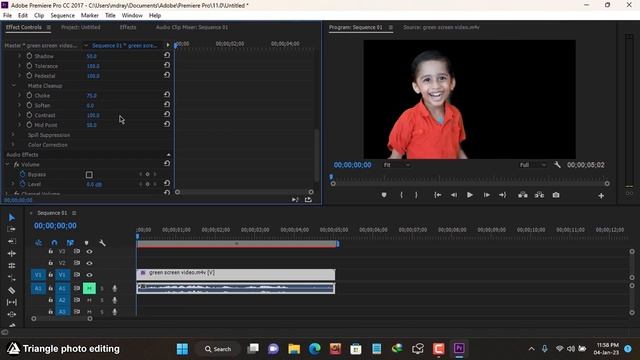Open program monitor settings wrench

click(x=557, y=165)
